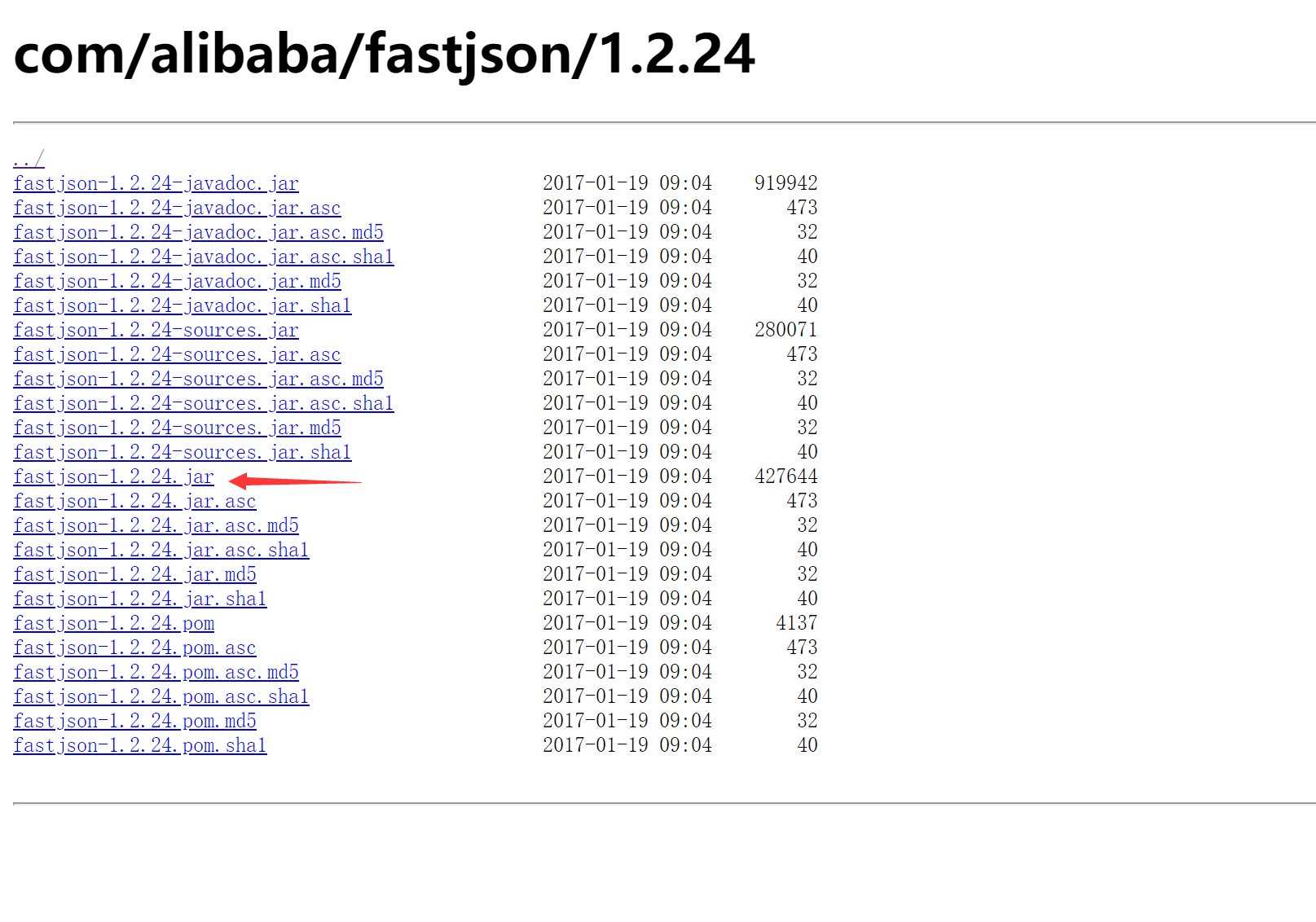Open fastjson-1.2.24-sources.jar.asc.sha1 link
This screenshot has width=1316, height=922.
(x=204, y=403)
